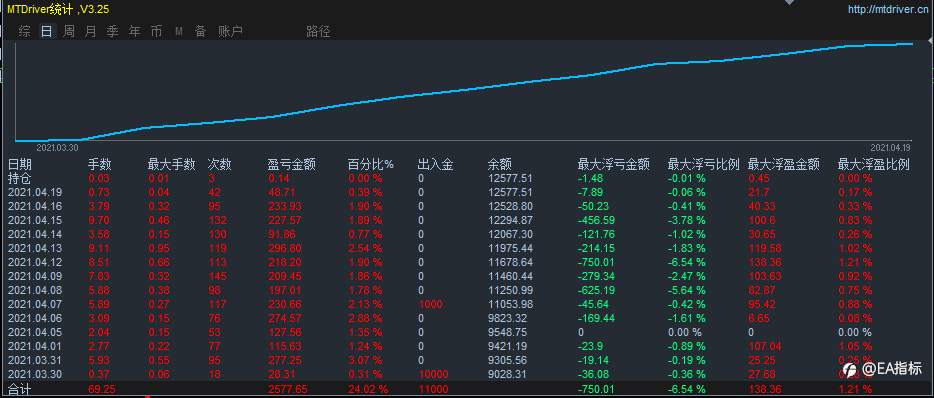The width and height of the screenshot is (934, 398).
Task: Open the 账户 account tab
Action: 231,32
